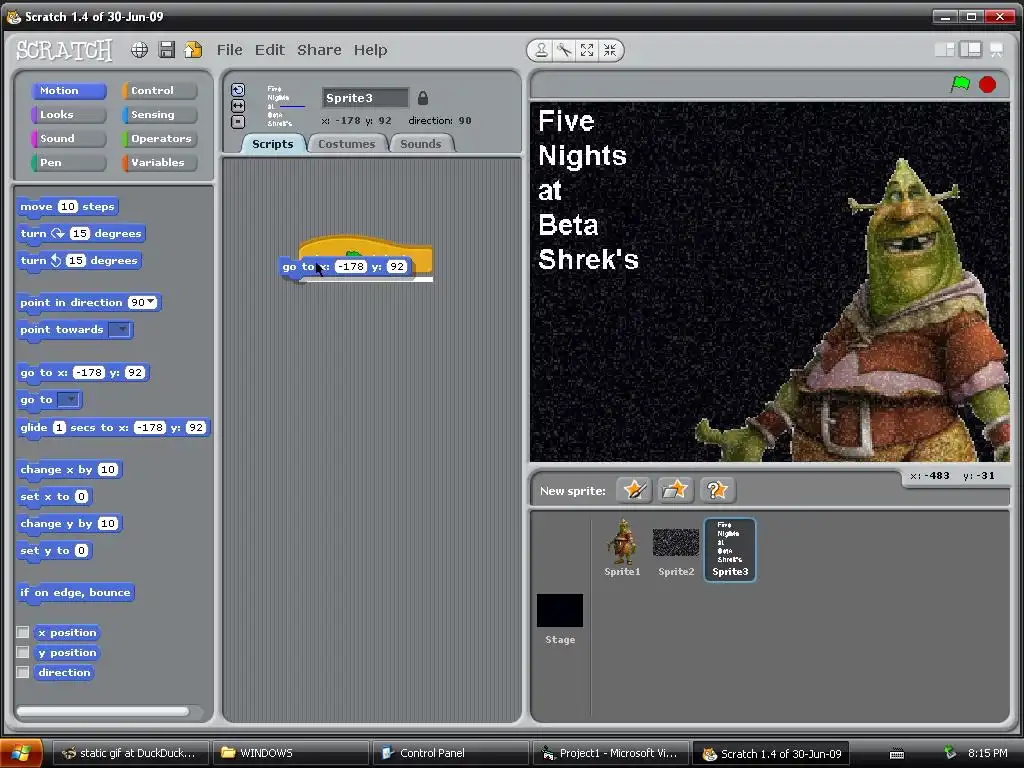
Task: Enable the y position stage monitor checkbox
Action: (x=23, y=652)
